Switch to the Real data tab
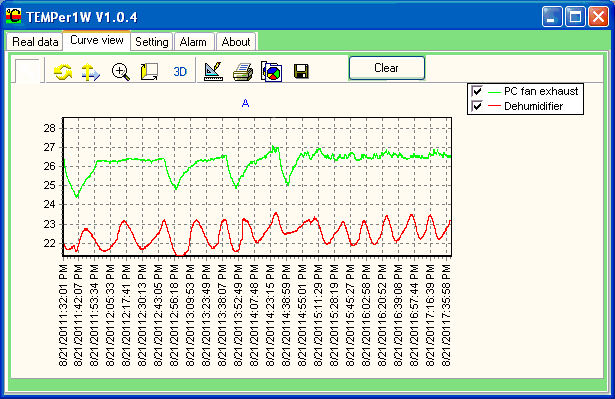The image size is (615, 399). tap(35, 42)
